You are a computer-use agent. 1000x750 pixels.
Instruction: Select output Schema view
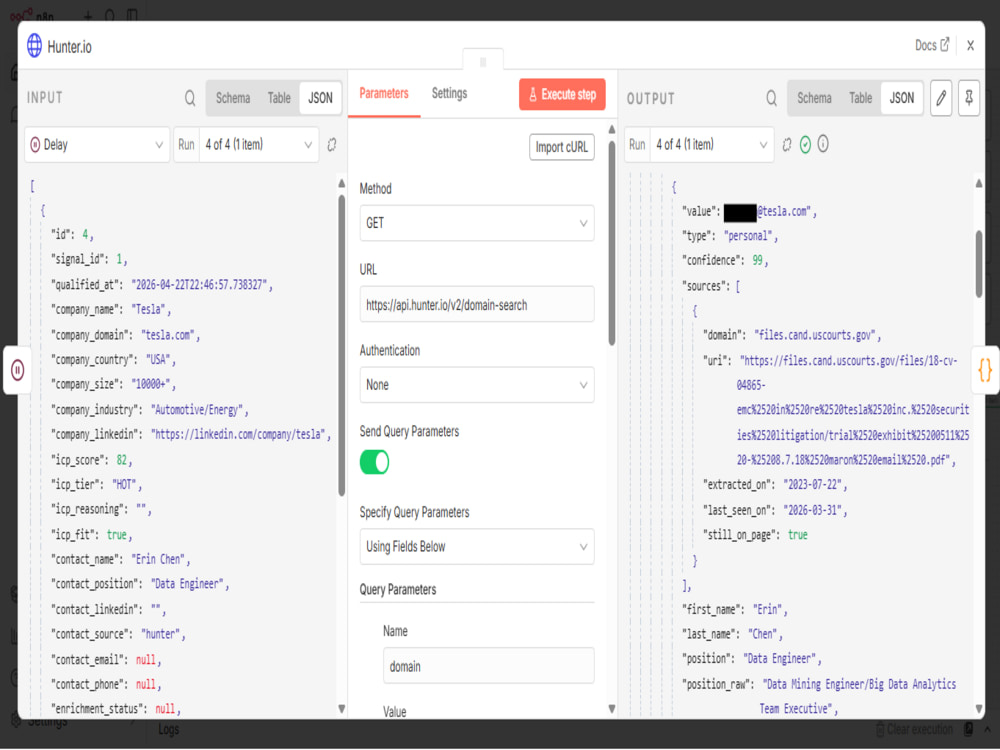click(x=814, y=98)
